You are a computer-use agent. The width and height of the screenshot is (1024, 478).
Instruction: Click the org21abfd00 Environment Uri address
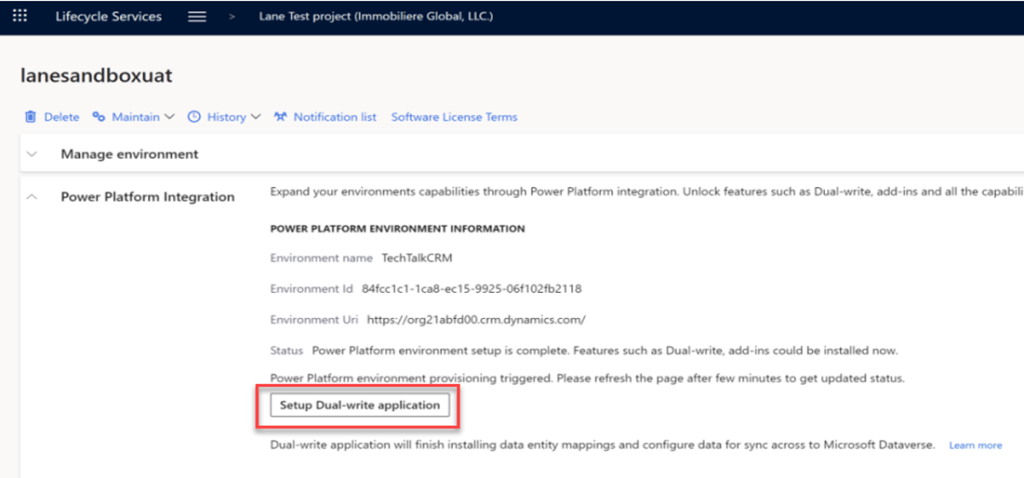click(x=476, y=320)
